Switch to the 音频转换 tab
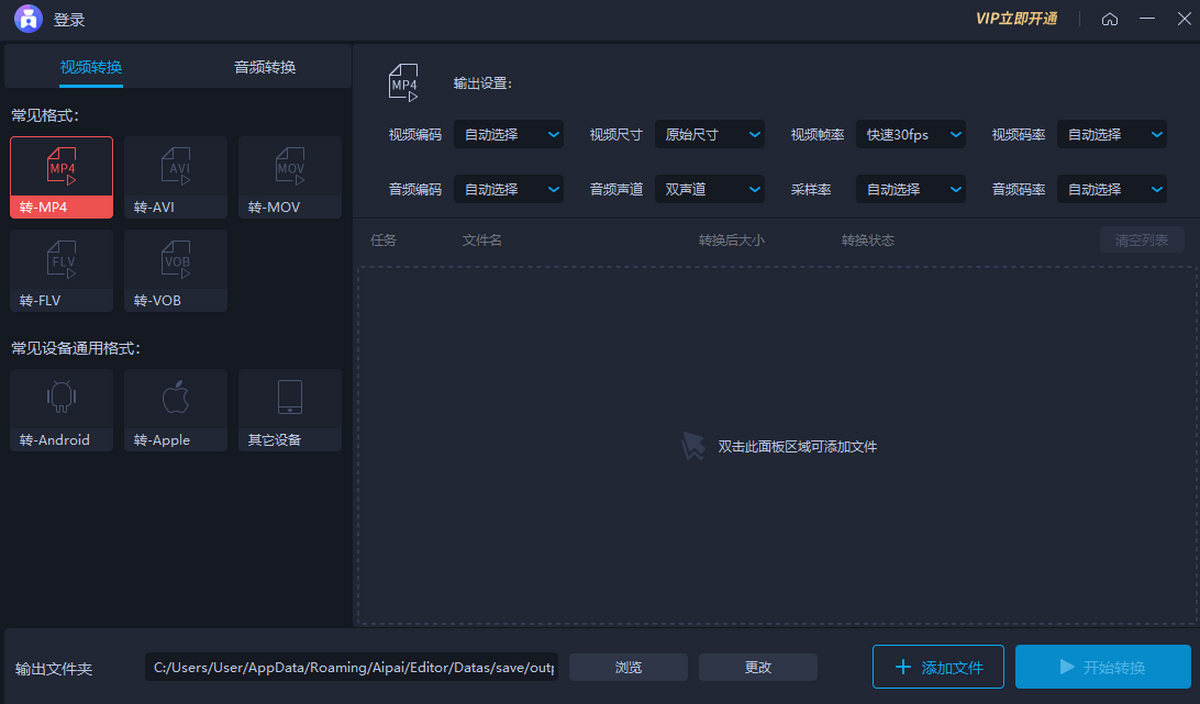Screen dimensions: 1200x704 click(x=265, y=67)
